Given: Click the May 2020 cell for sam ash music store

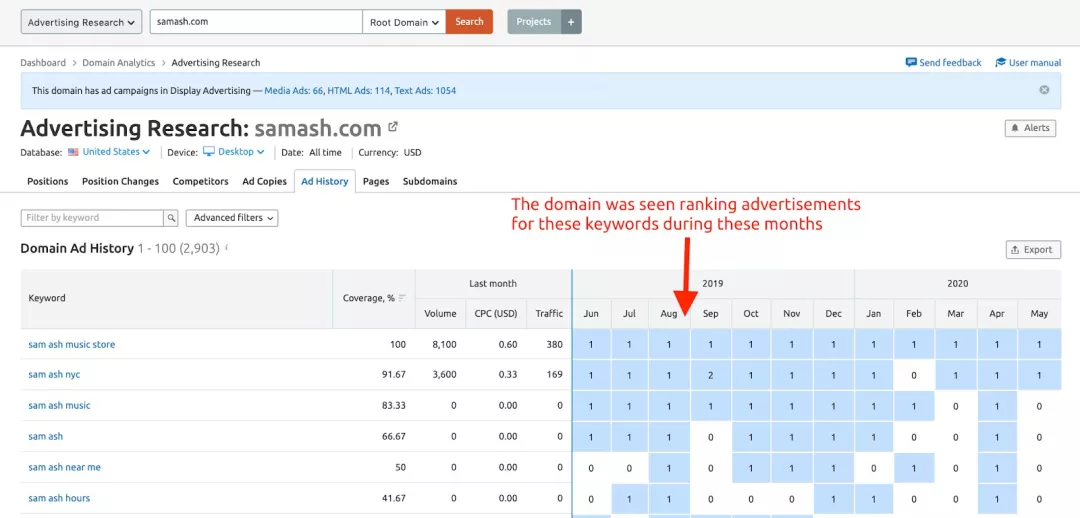Looking at the screenshot, I should pos(1039,344).
